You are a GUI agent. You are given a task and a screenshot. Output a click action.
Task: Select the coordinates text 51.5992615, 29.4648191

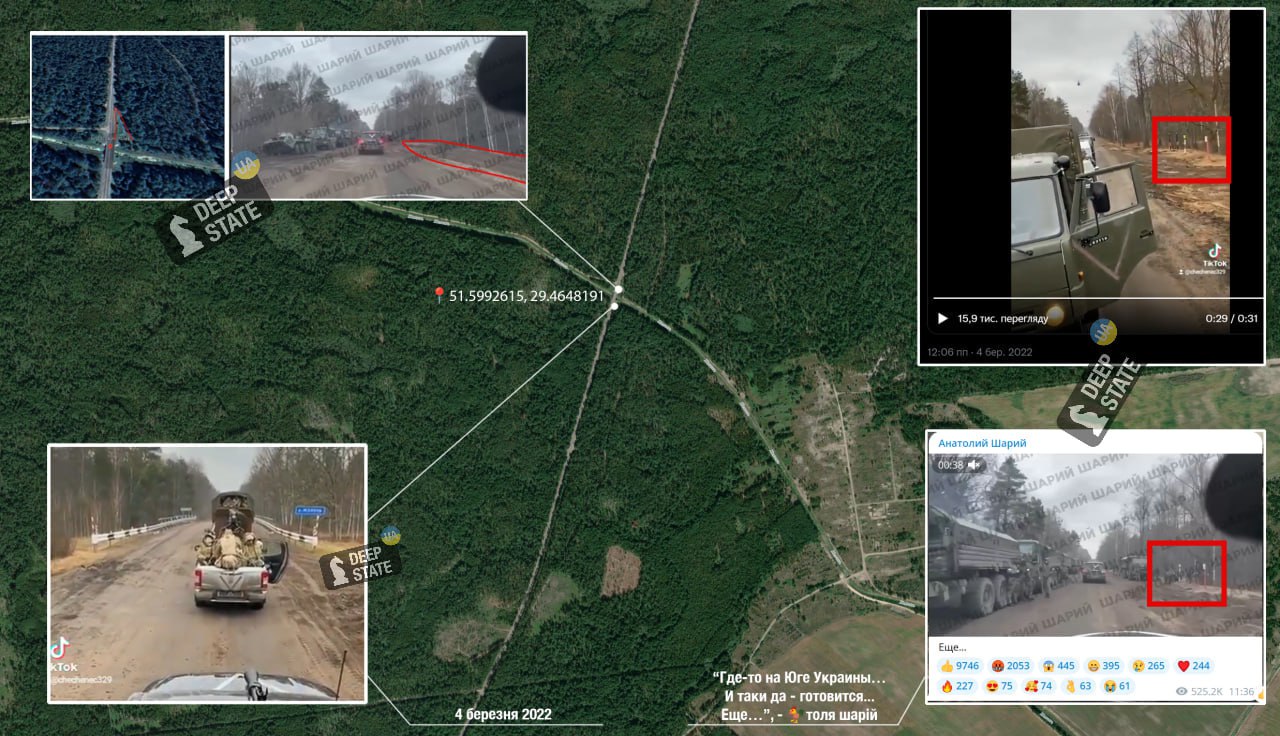pyautogui.click(x=526, y=296)
